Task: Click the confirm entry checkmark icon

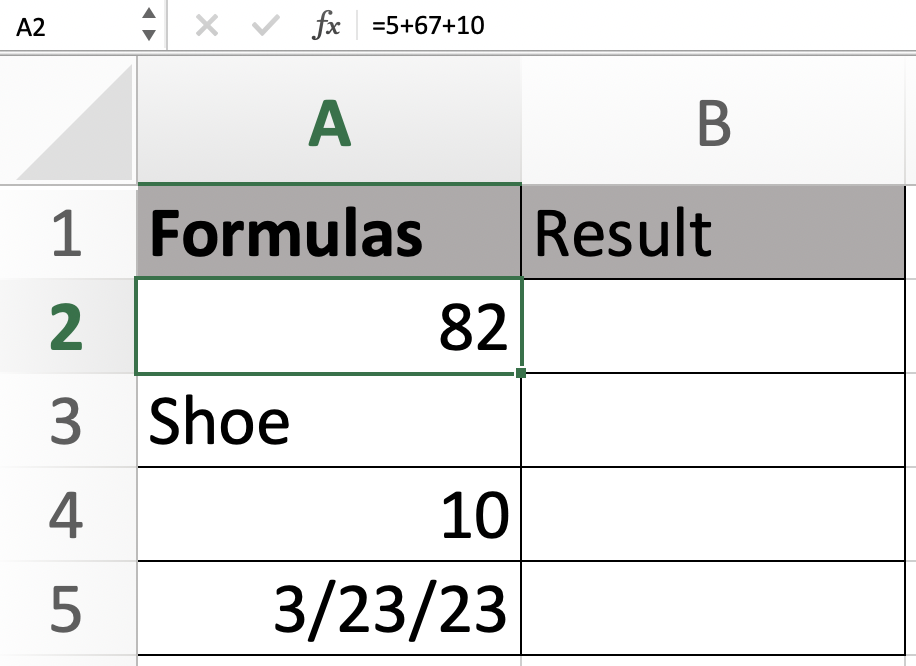Action: [265, 26]
